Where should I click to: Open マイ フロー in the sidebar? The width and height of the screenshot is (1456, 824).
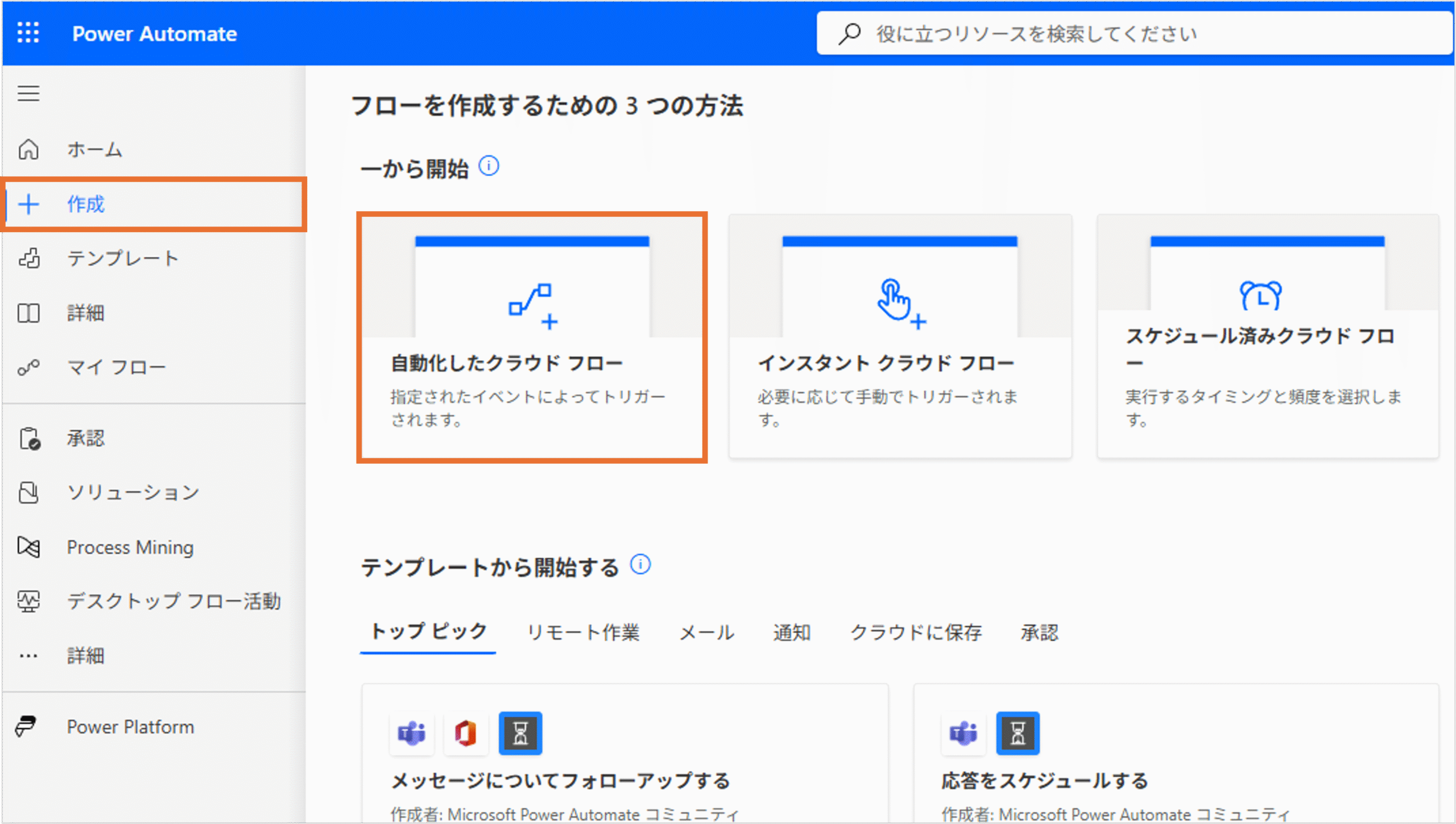click(x=116, y=368)
